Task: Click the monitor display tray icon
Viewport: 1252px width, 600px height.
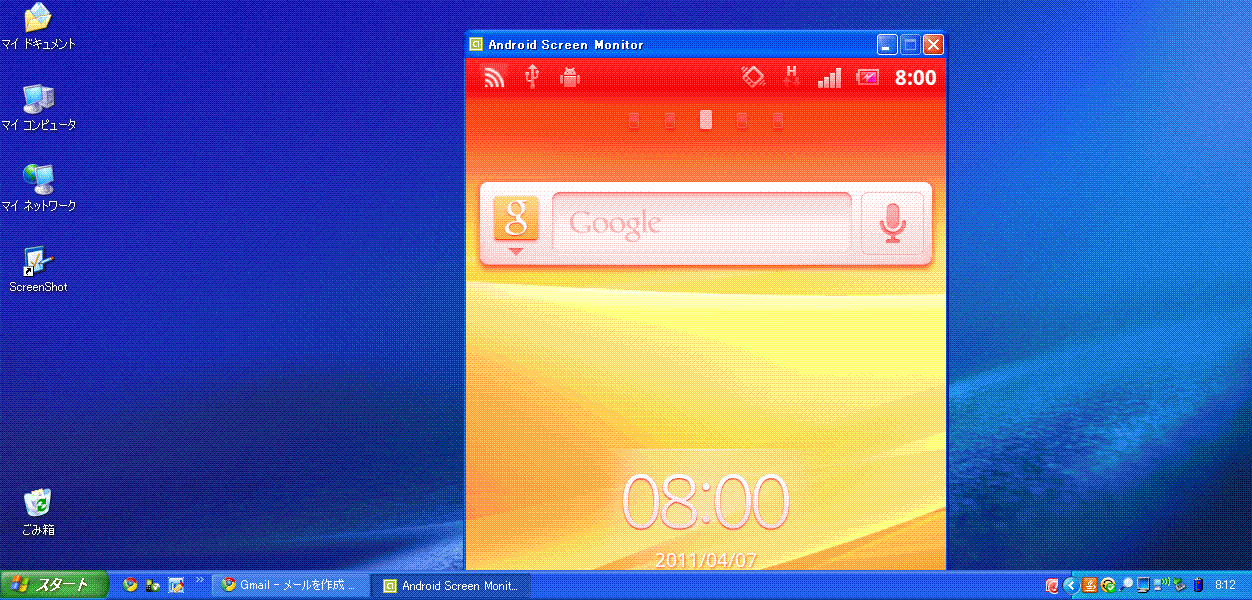Action: (1143, 586)
